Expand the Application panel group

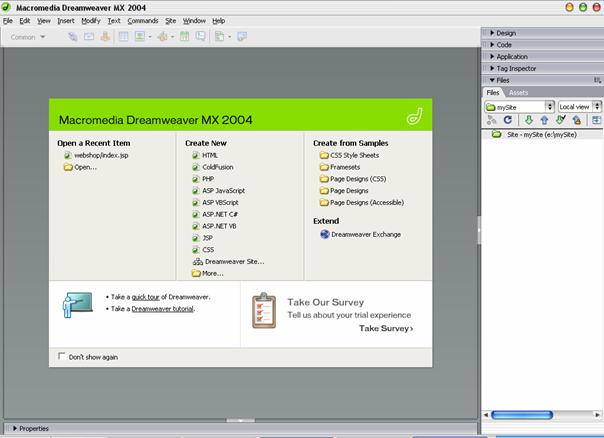(492, 57)
